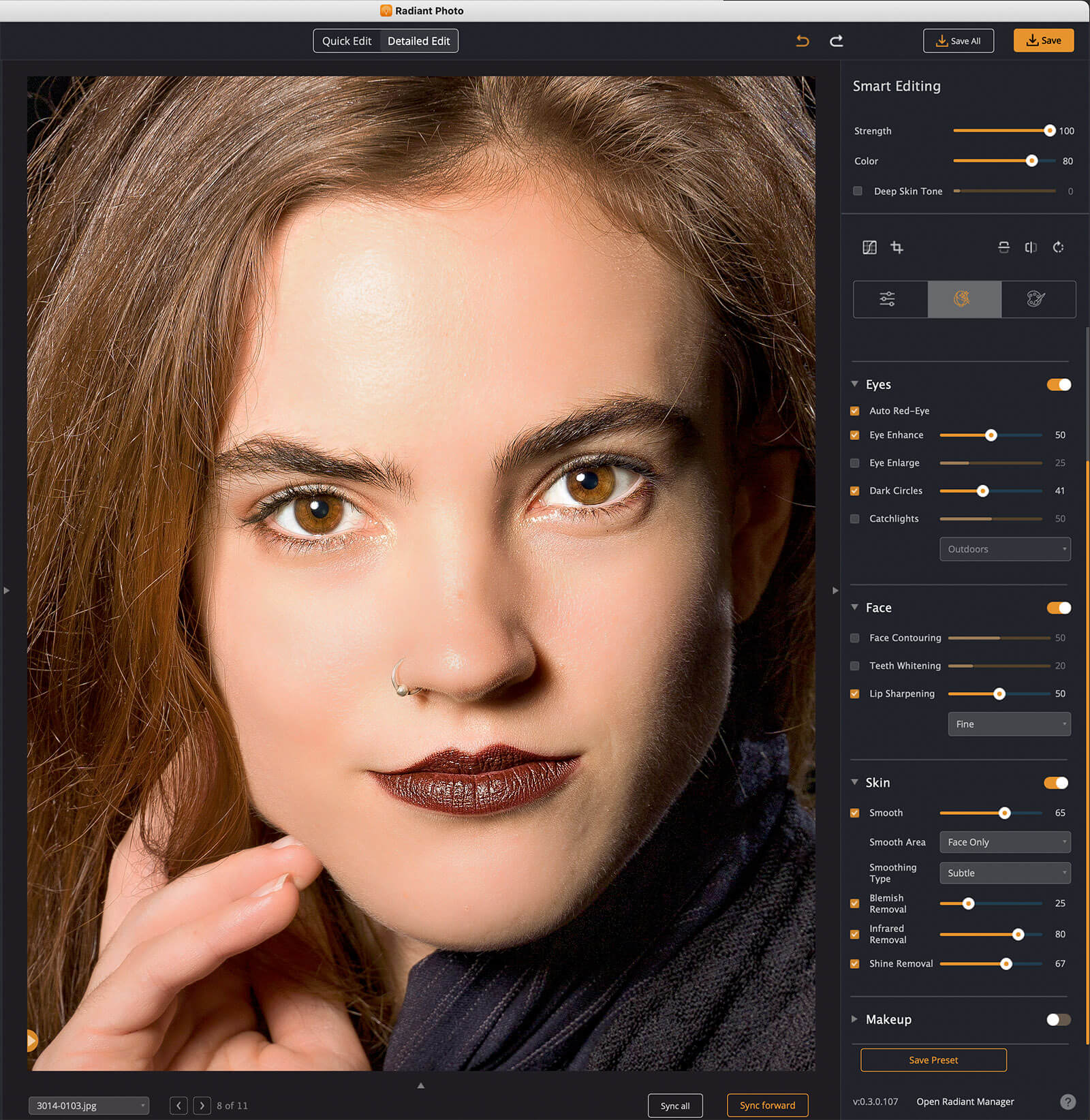Click the Sync forward button
Viewport: 1090px width, 1120px height.
(767, 1105)
